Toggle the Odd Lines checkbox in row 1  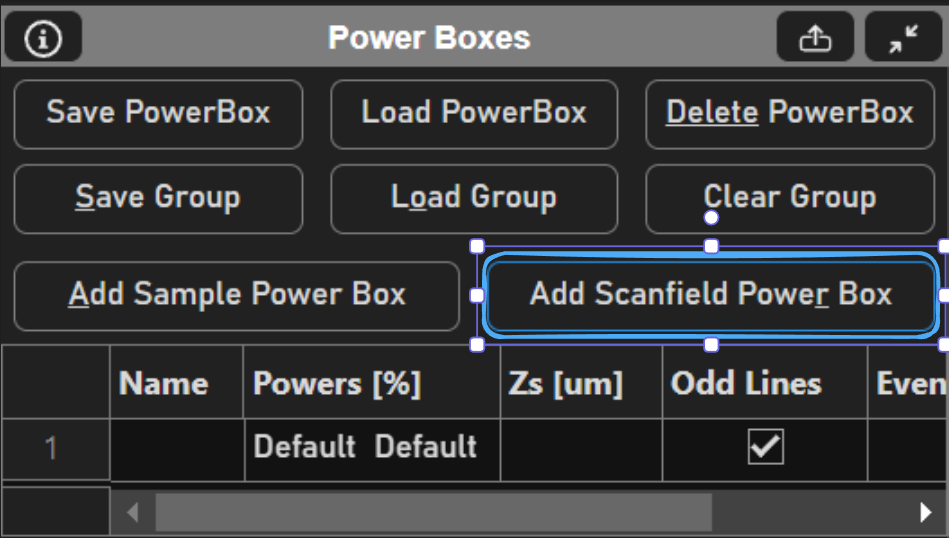765,449
